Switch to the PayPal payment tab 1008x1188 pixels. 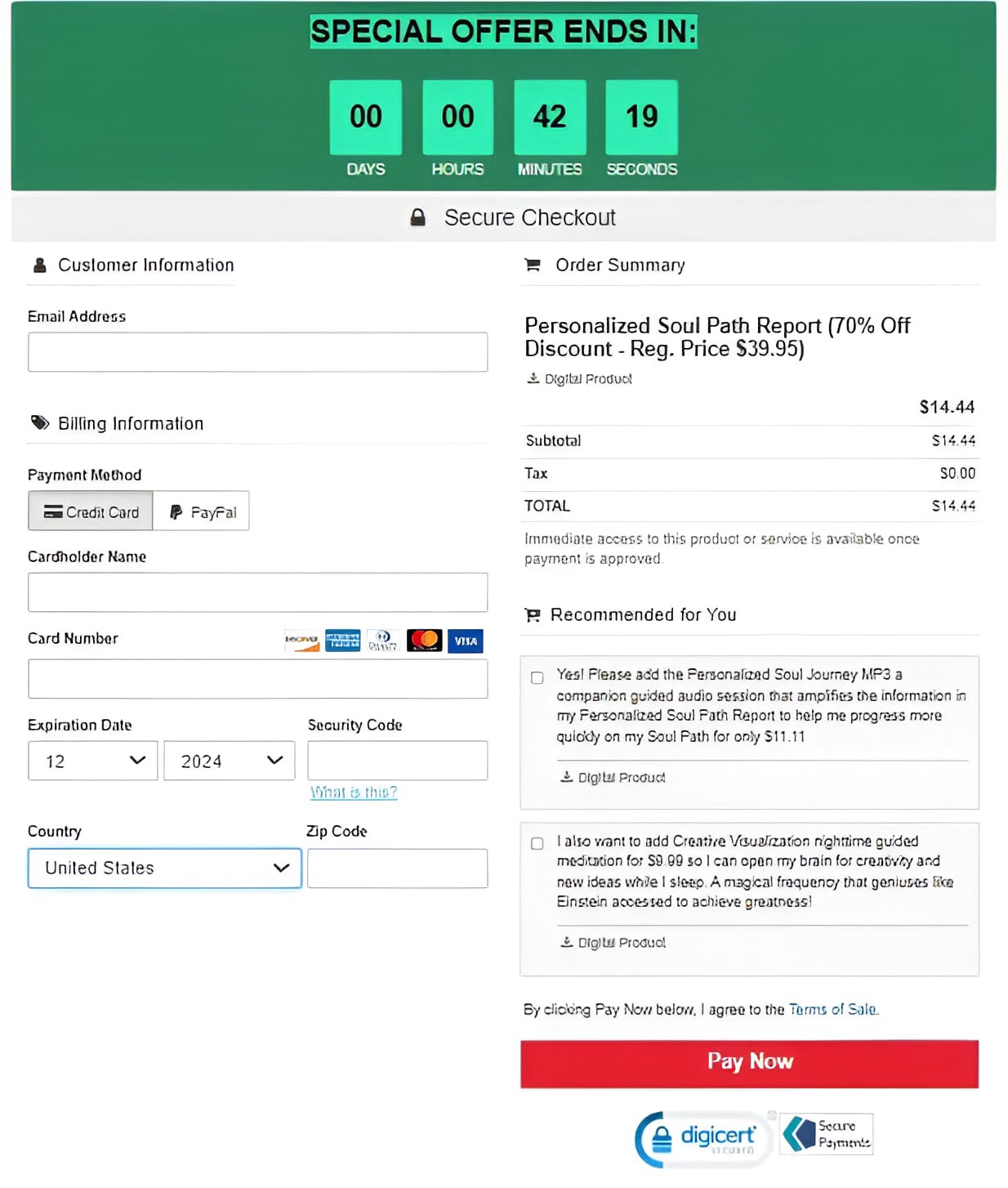[202, 511]
